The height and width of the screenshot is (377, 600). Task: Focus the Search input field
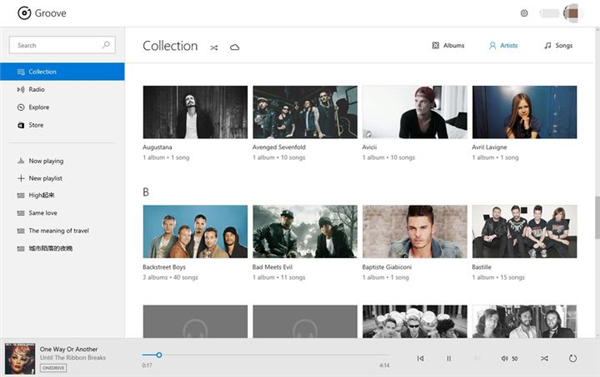point(62,45)
